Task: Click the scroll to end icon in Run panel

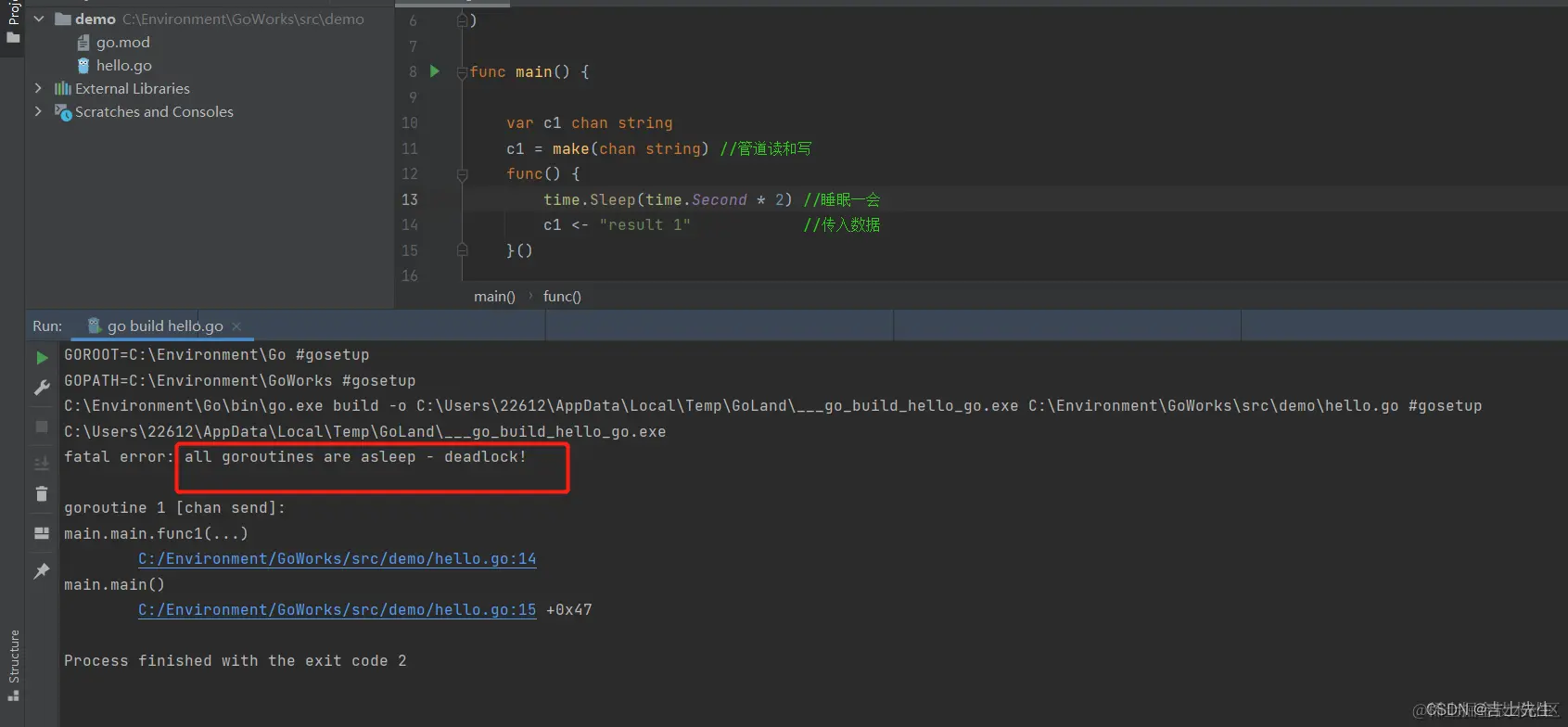Action: 42,463
